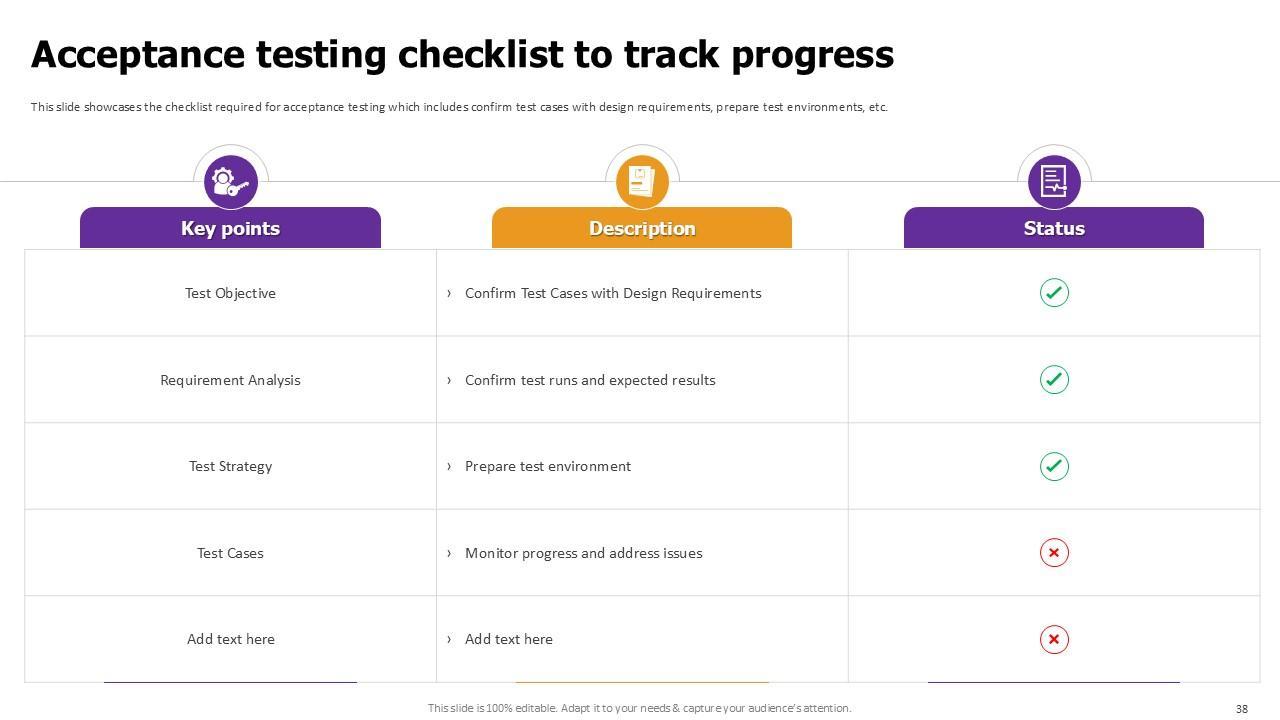Select the orange Description header
Screen dimensions: 1280x720
pyautogui.click(x=642, y=228)
